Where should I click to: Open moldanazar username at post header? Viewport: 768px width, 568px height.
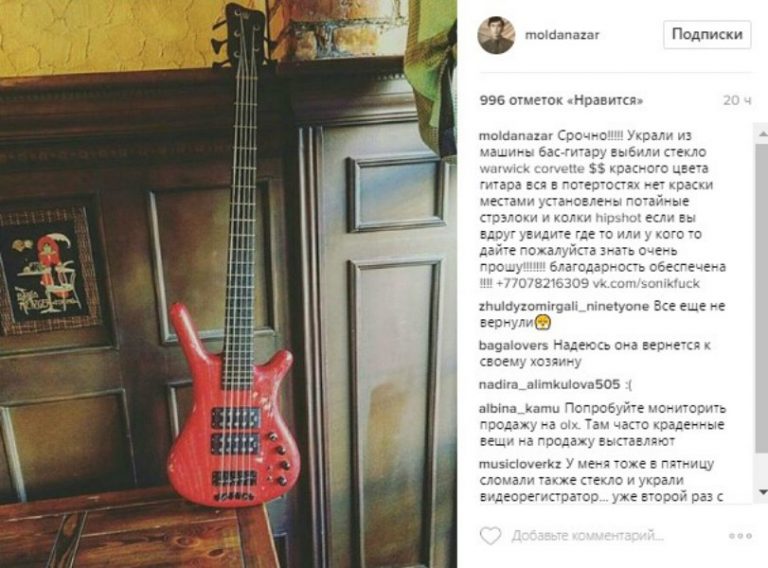(562, 35)
